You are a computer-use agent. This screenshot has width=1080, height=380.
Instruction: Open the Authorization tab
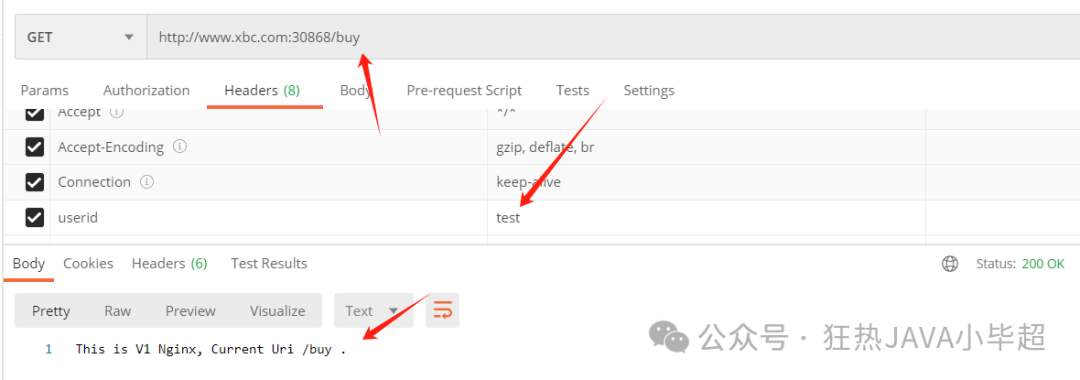(x=146, y=90)
